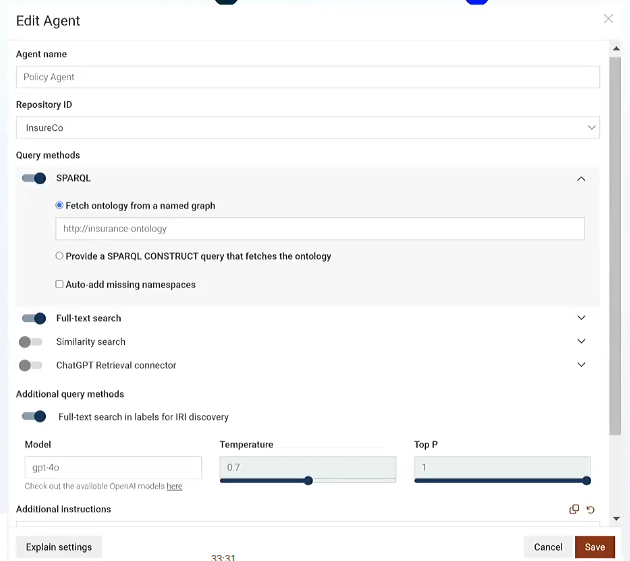Expand the ChatGPT Retrieval connector section
Image resolution: width=630 pixels, height=561 pixels.
point(581,364)
